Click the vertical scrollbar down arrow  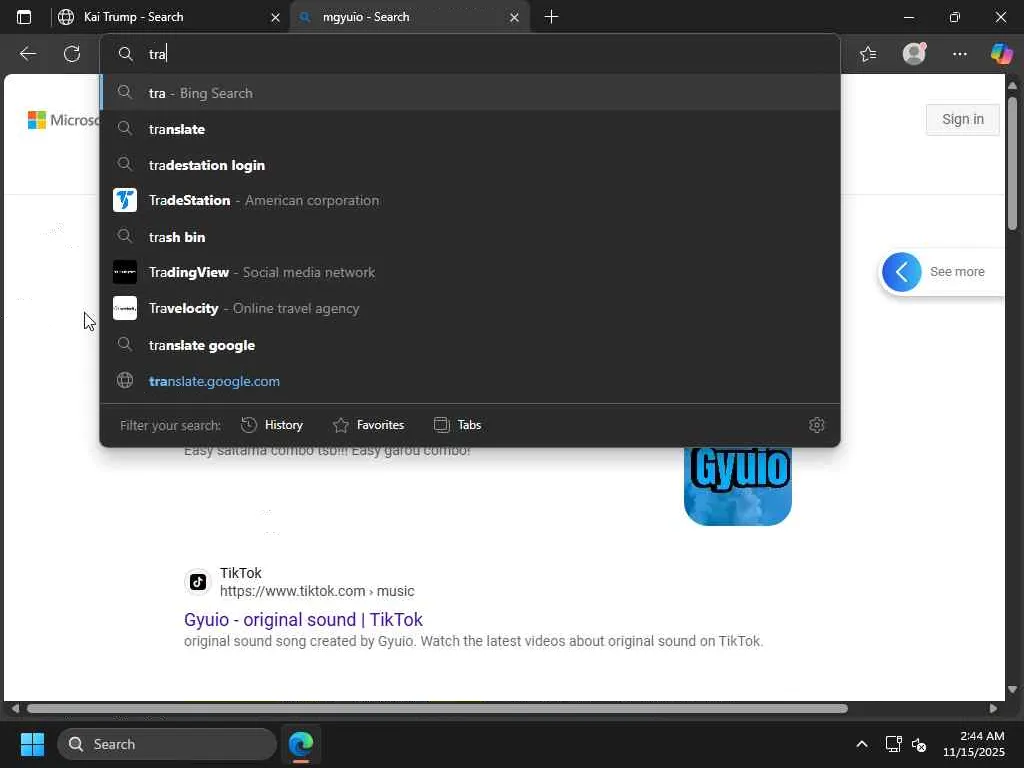(1013, 690)
